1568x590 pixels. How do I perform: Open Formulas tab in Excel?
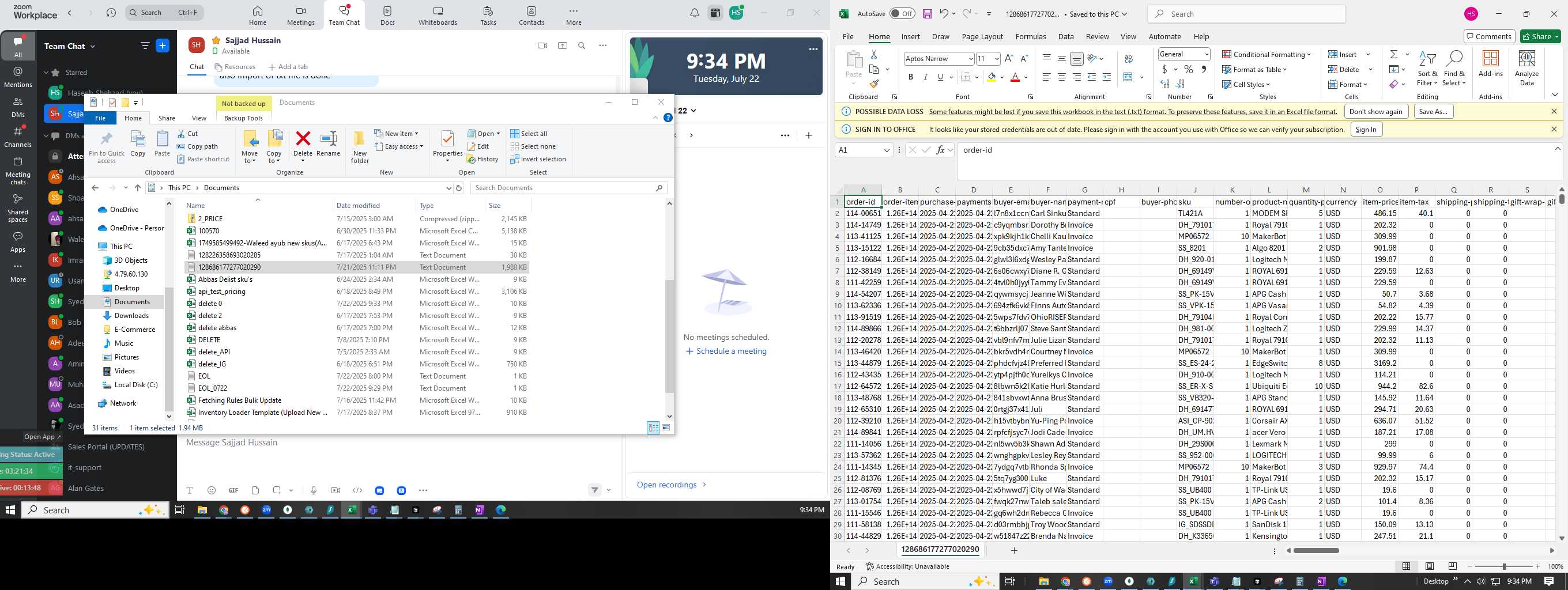[x=1031, y=36]
